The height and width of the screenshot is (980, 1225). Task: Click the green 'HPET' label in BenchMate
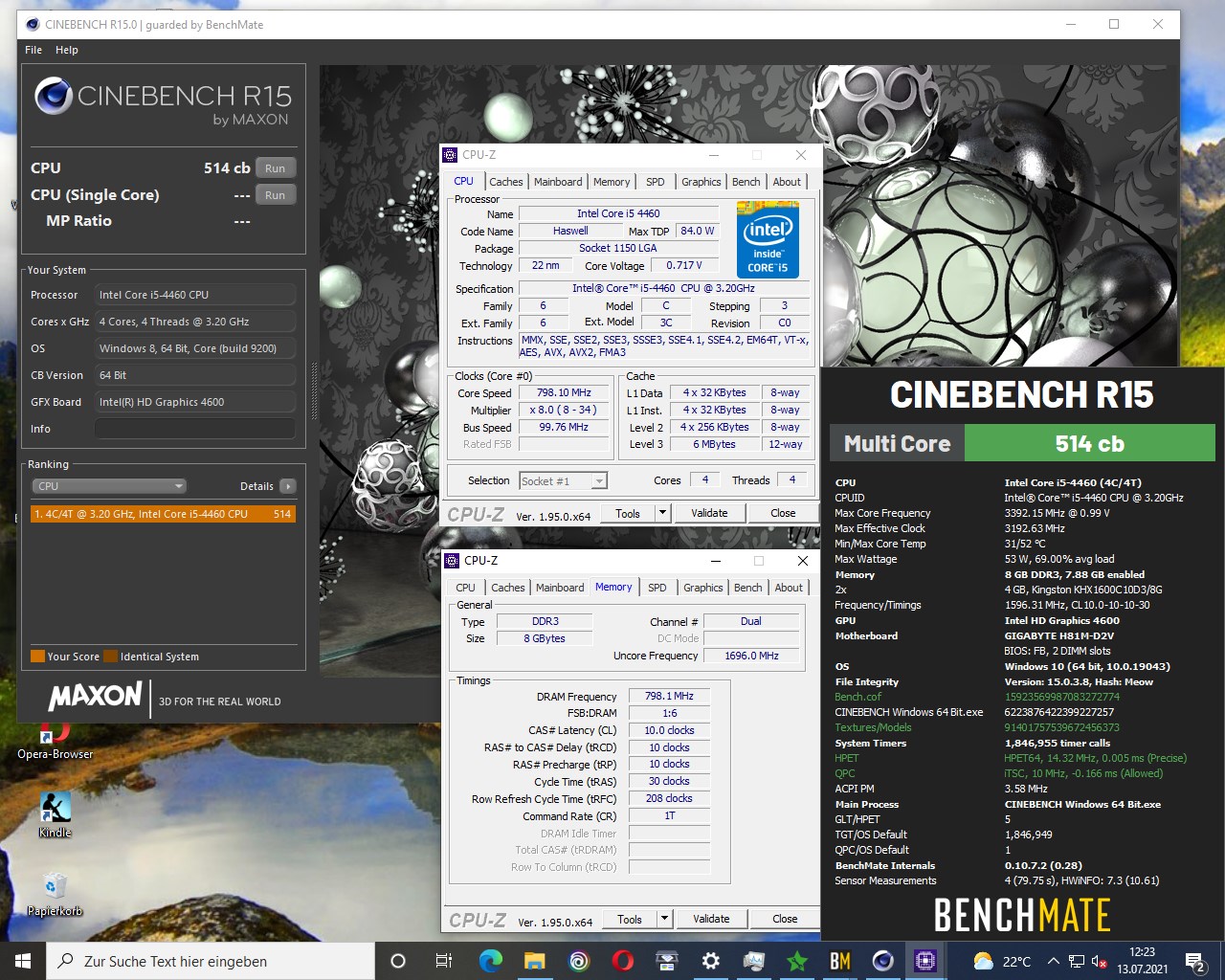pos(847,758)
